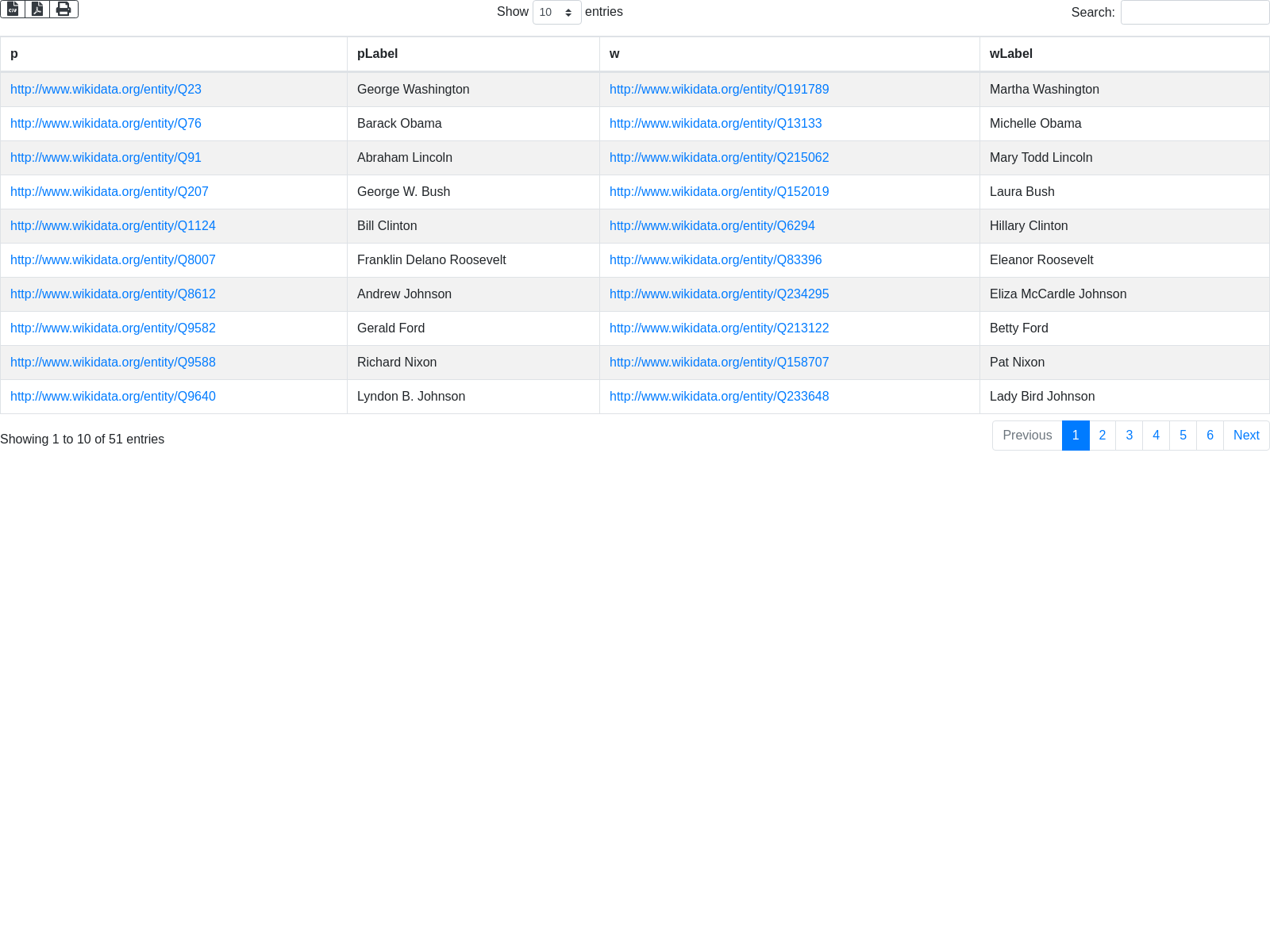Viewport: 1270px width, 952px height.
Task: Click Next pagination button
Action: pos(1245,436)
